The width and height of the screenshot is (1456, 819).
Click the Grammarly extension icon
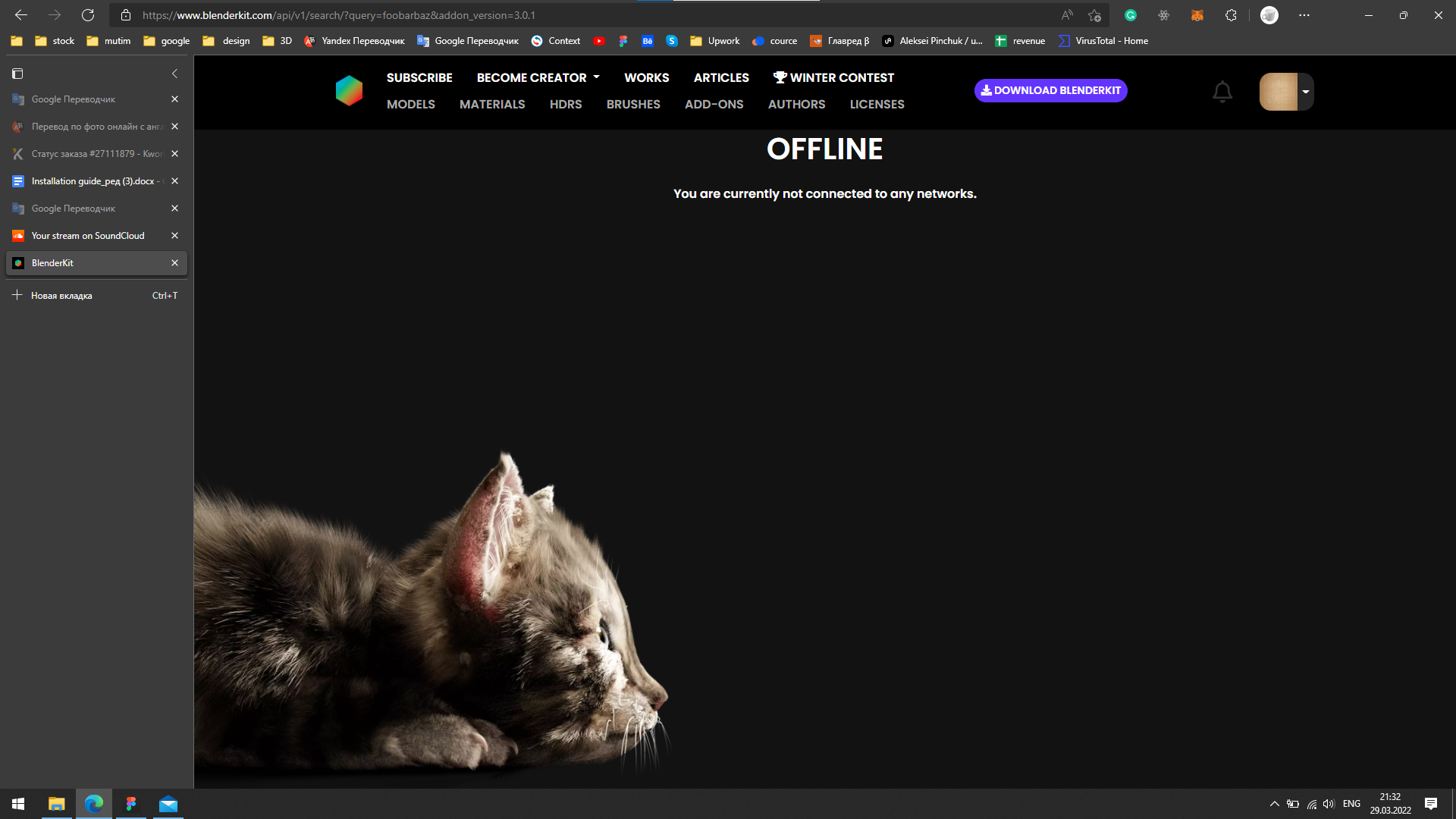1130,15
